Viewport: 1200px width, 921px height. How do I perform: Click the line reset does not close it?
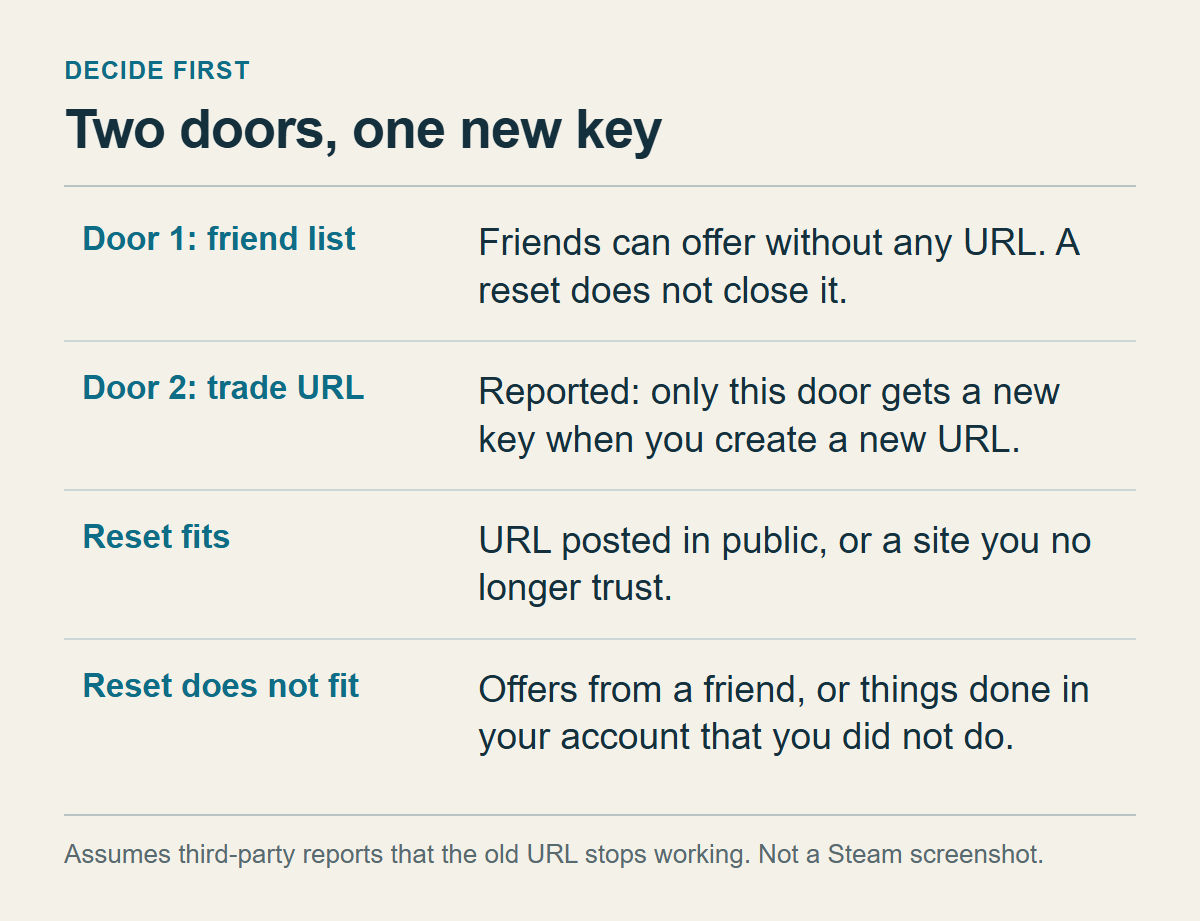point(662,291)
